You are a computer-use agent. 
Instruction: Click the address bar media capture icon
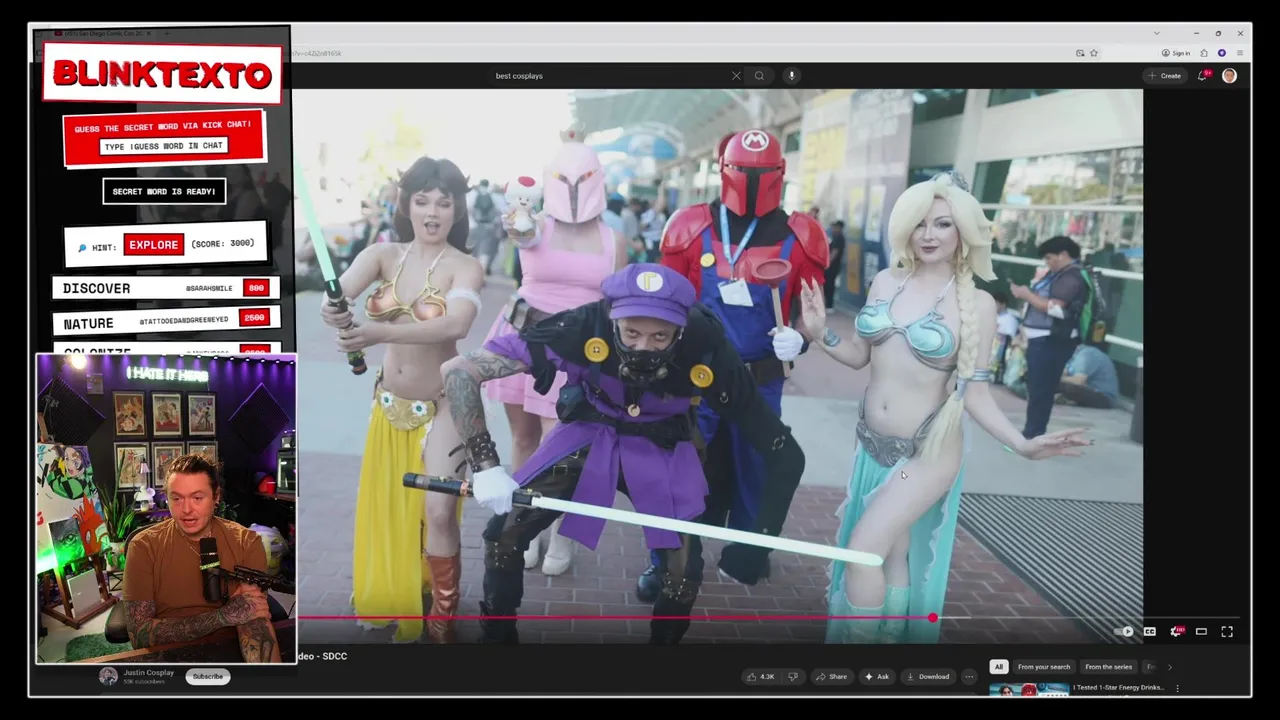pos(1080,53)
